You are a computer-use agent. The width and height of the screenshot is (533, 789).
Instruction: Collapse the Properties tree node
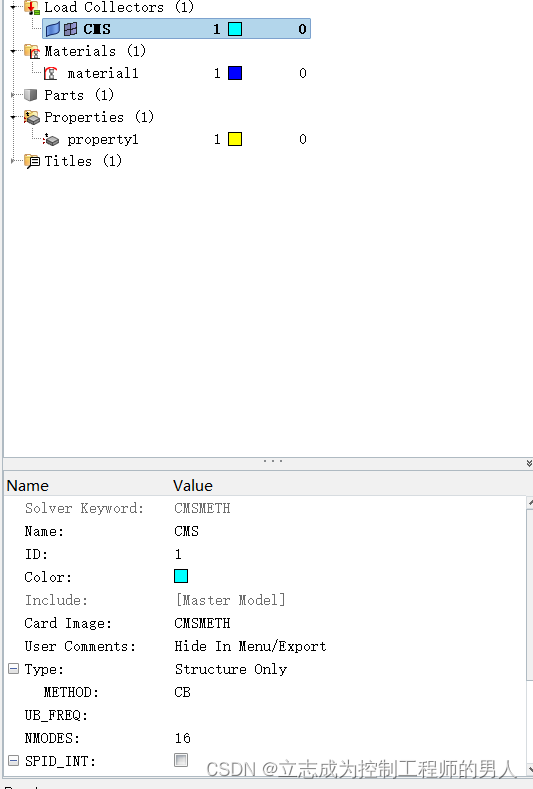(x=14, y=117)
